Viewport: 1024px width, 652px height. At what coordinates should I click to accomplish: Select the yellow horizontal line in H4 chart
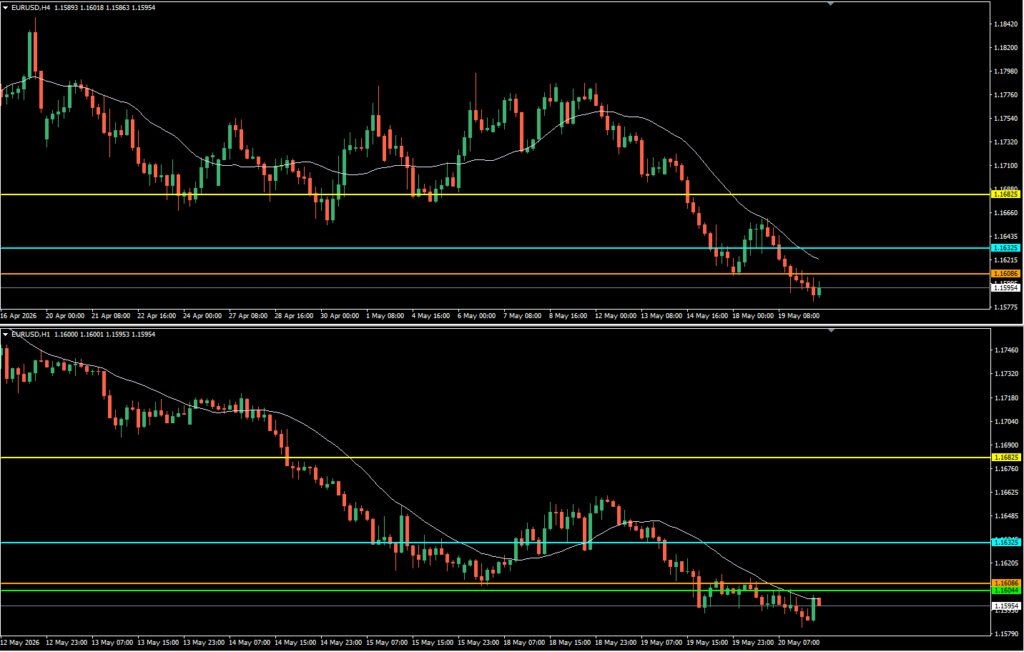click(495, 194)
